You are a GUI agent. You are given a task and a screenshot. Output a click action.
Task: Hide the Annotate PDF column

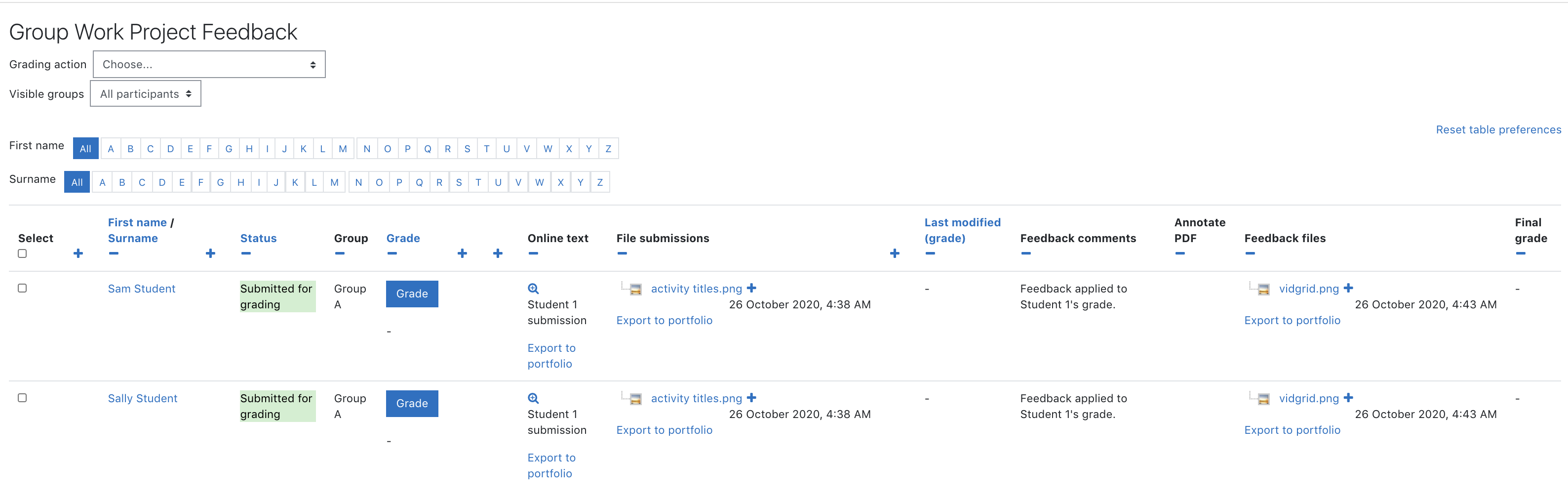pyautogui.click(x=1179, y=253)
